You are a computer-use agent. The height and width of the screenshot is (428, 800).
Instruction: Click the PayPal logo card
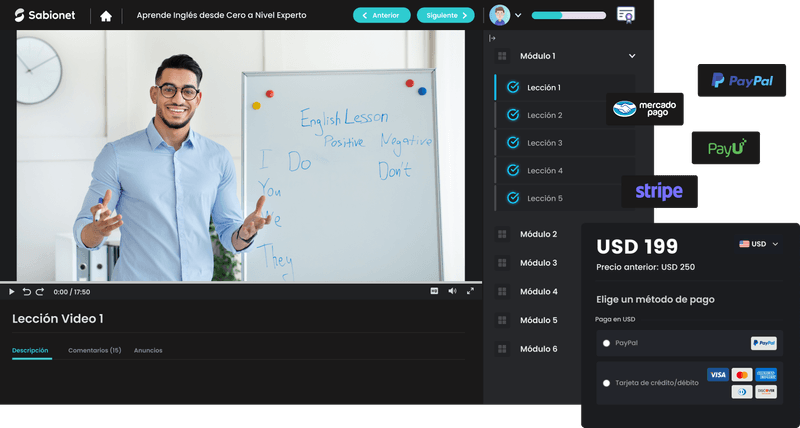742,80
